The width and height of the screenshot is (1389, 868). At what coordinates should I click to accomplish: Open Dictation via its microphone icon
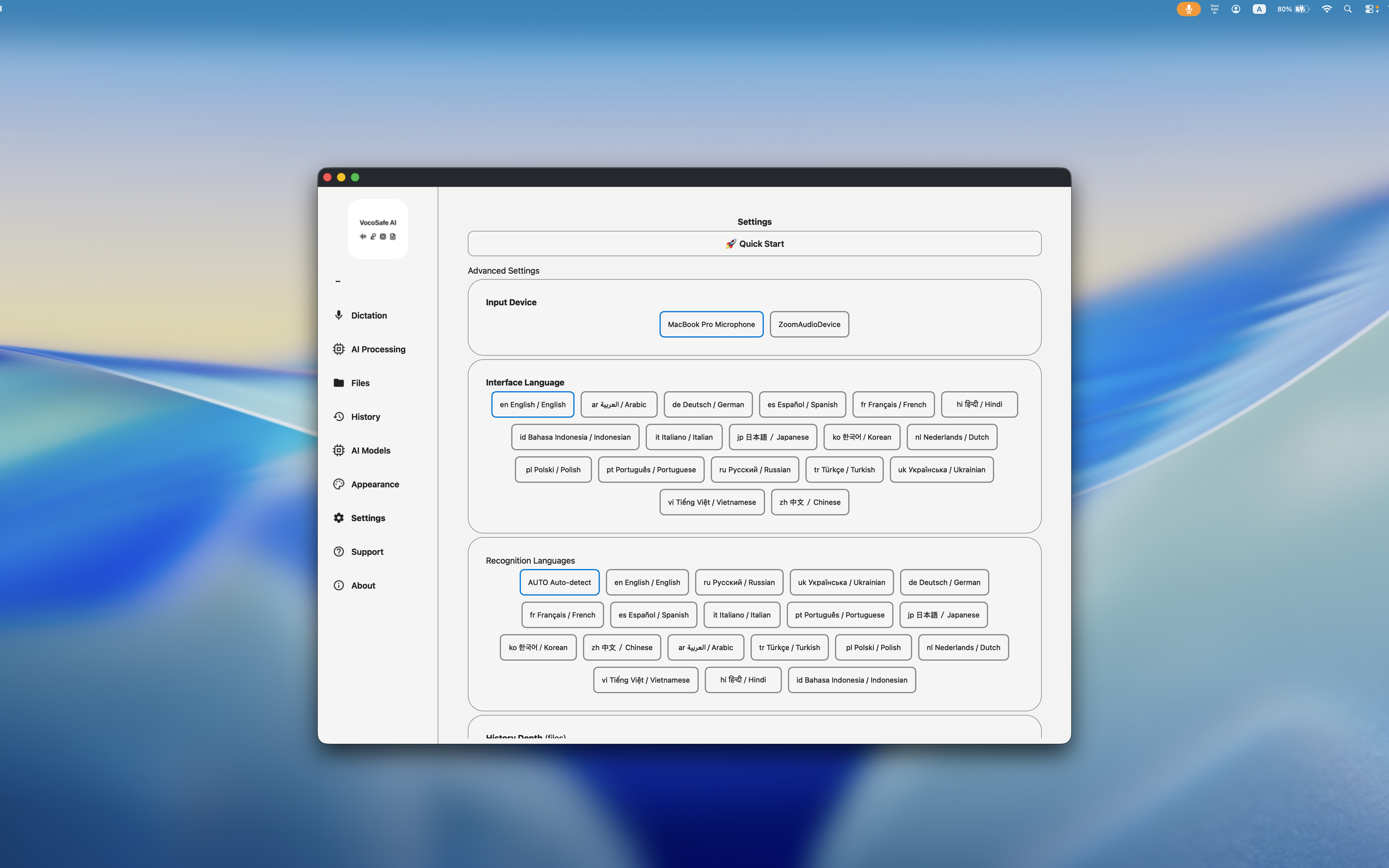coord(339,315)
